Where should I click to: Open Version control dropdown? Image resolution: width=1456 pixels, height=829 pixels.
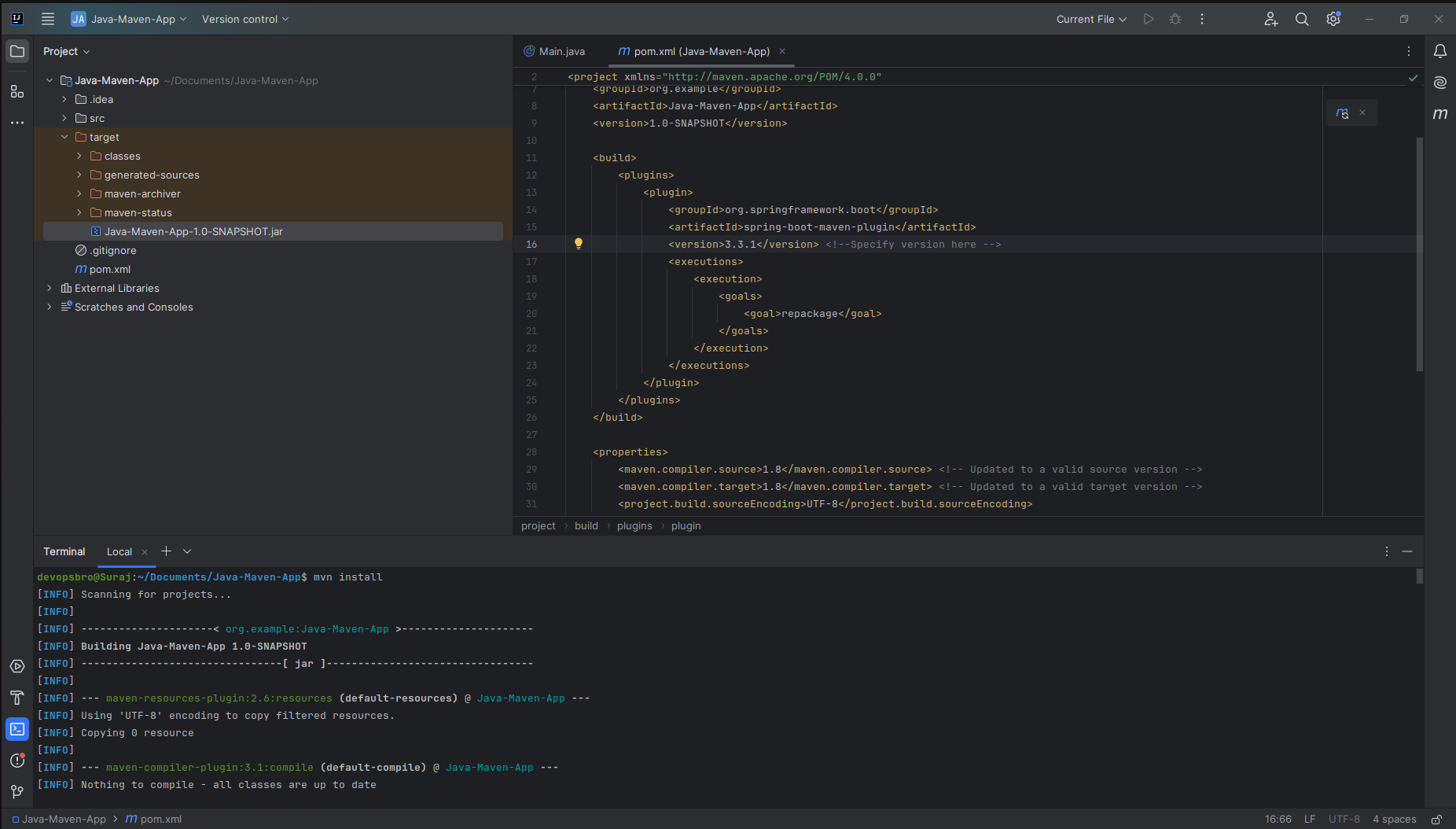[245, 19]
